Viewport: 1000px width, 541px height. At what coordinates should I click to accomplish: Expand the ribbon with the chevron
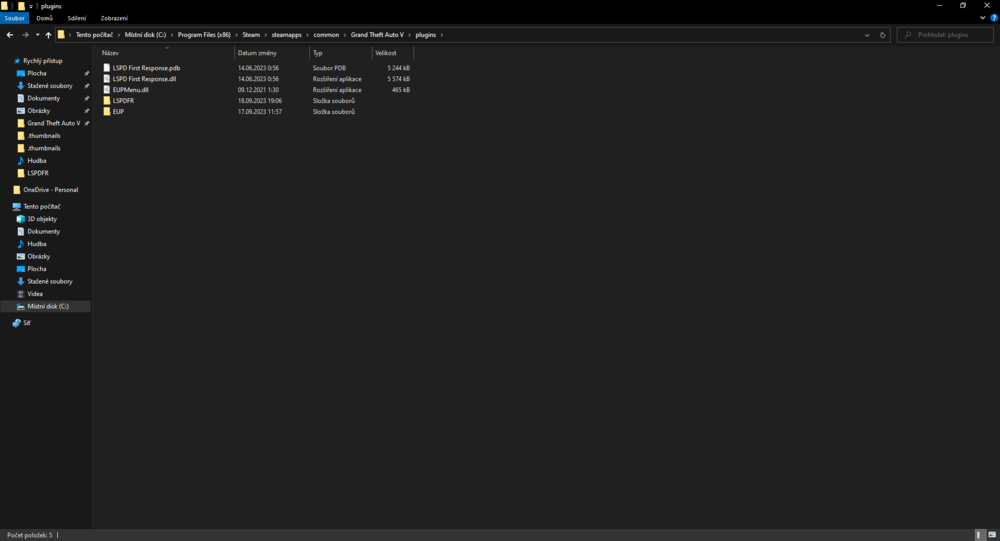click(983, 18)
